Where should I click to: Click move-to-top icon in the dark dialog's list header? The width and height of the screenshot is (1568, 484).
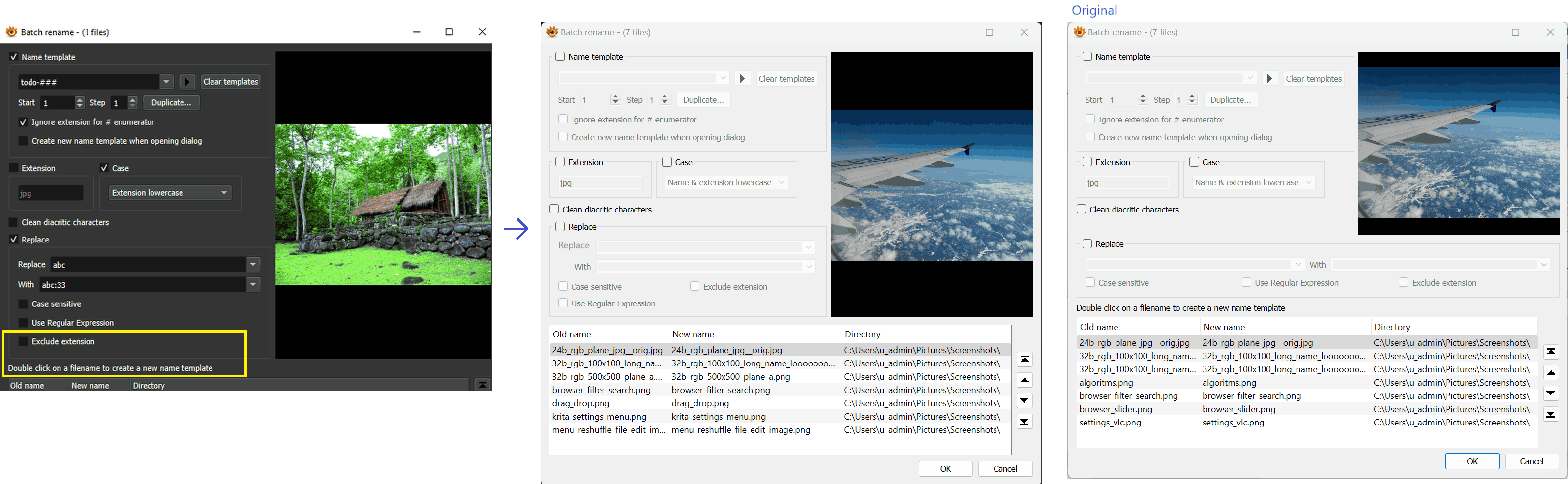pyautogui.click(x=482, y=384)
